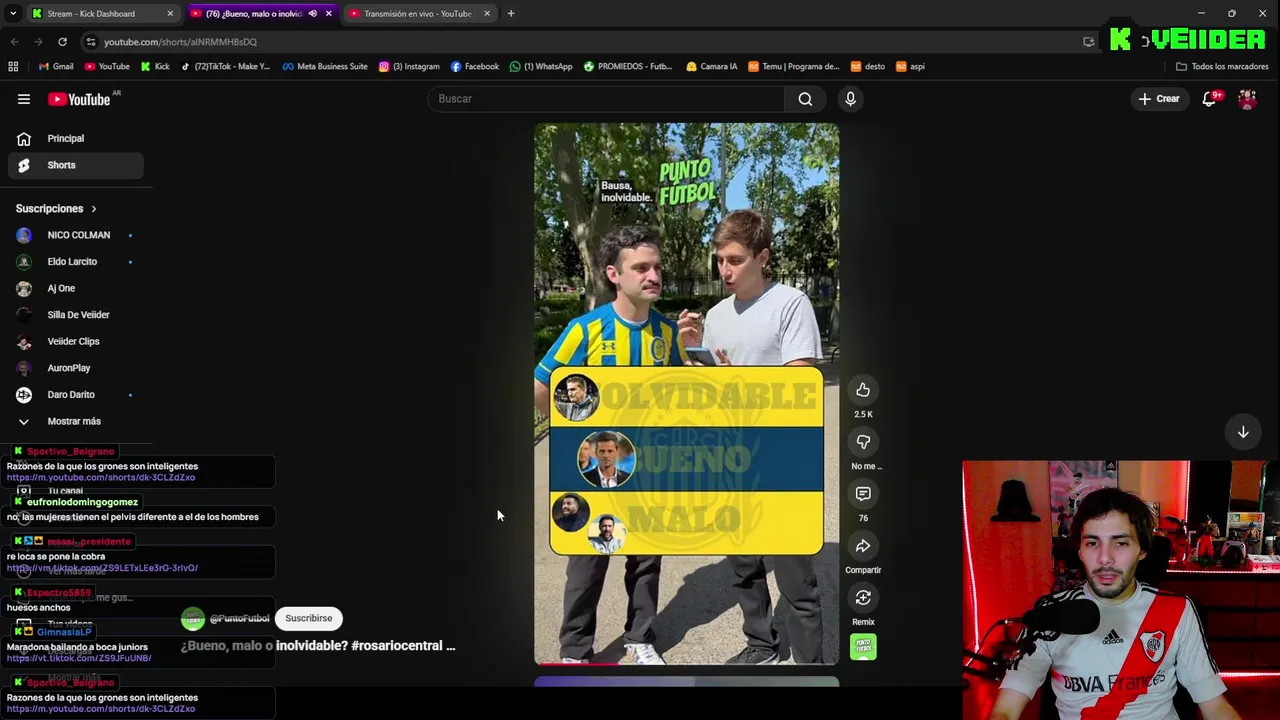Open the Gmail bookmark
Image resolution: width=1280 pixels, height=720 pixels.
pos(56,67)
